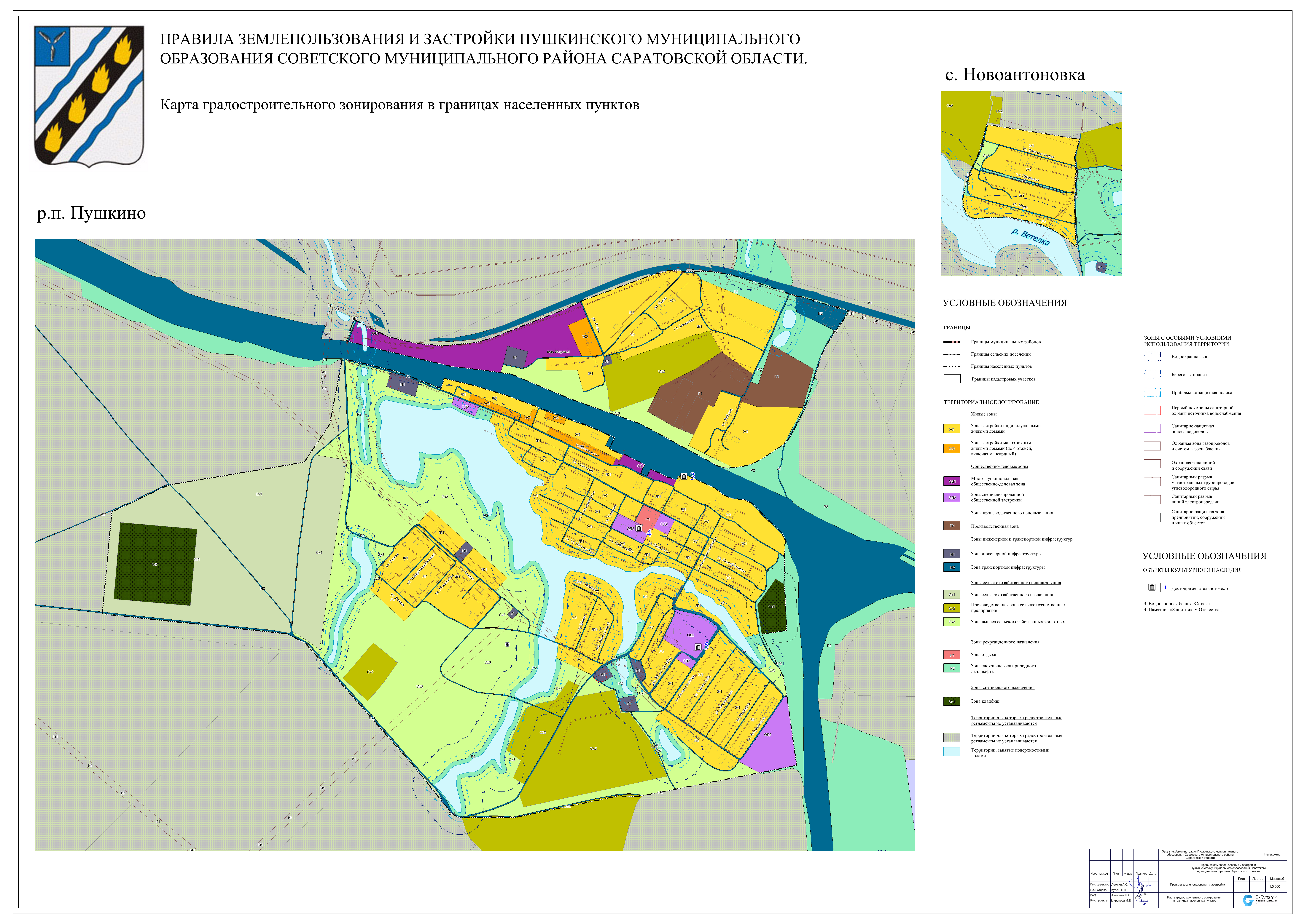This screenshot has height=924, width=1307.
Task: Click the orange Ж2 legend swatch
Action: [x=952, y=448]
